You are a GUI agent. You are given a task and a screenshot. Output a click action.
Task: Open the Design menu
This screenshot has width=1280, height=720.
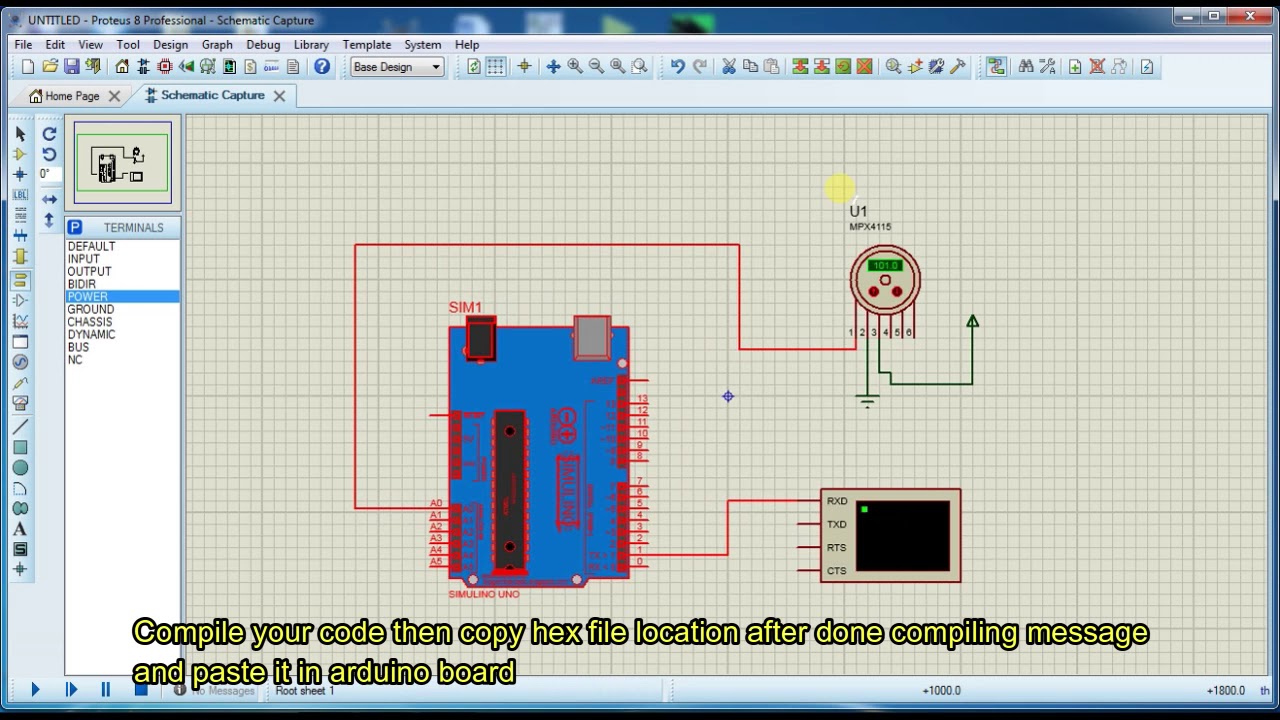coord(170,44)
